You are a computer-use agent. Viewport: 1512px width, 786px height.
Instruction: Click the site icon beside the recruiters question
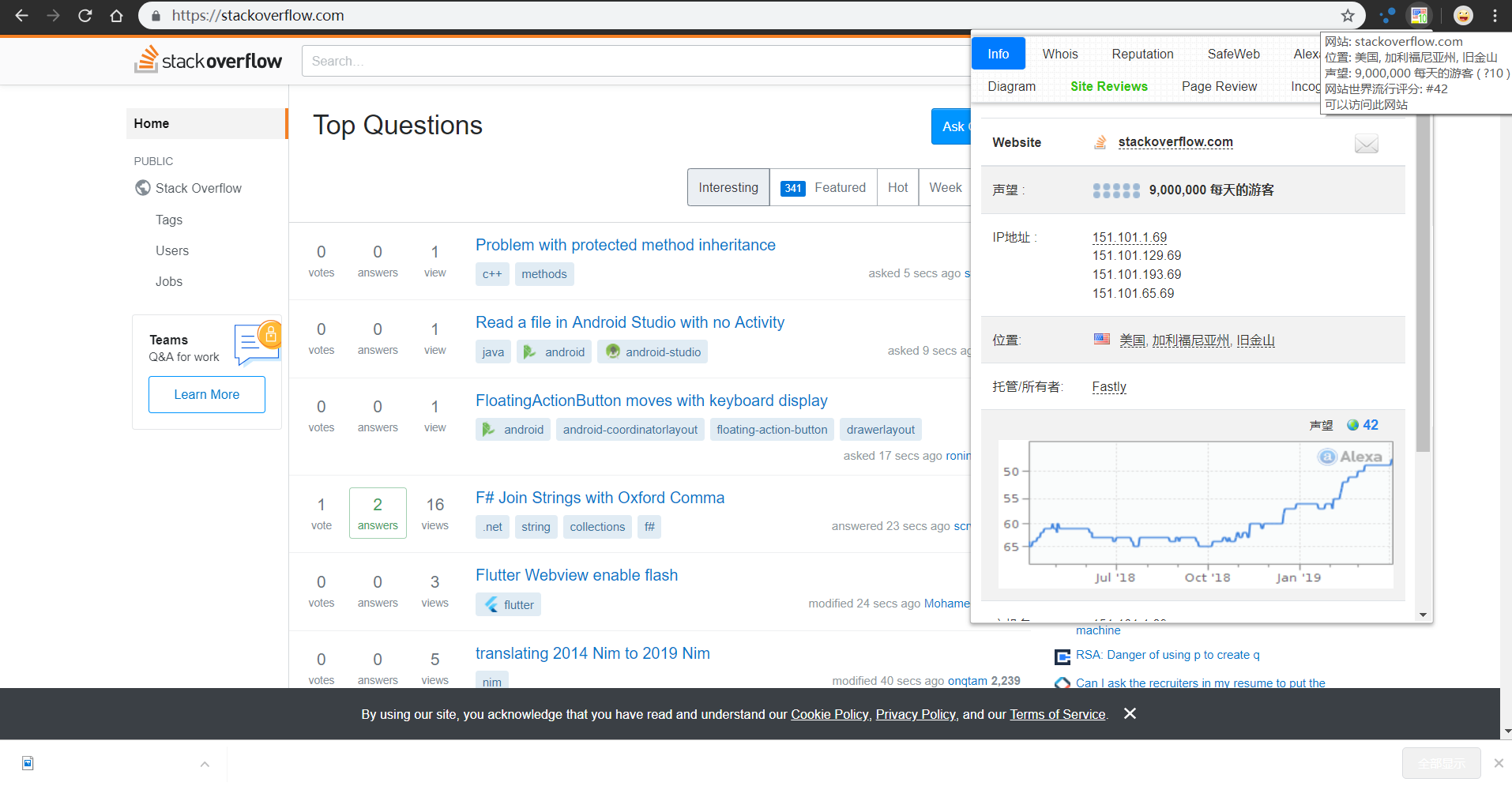[x=1063, y=683]
